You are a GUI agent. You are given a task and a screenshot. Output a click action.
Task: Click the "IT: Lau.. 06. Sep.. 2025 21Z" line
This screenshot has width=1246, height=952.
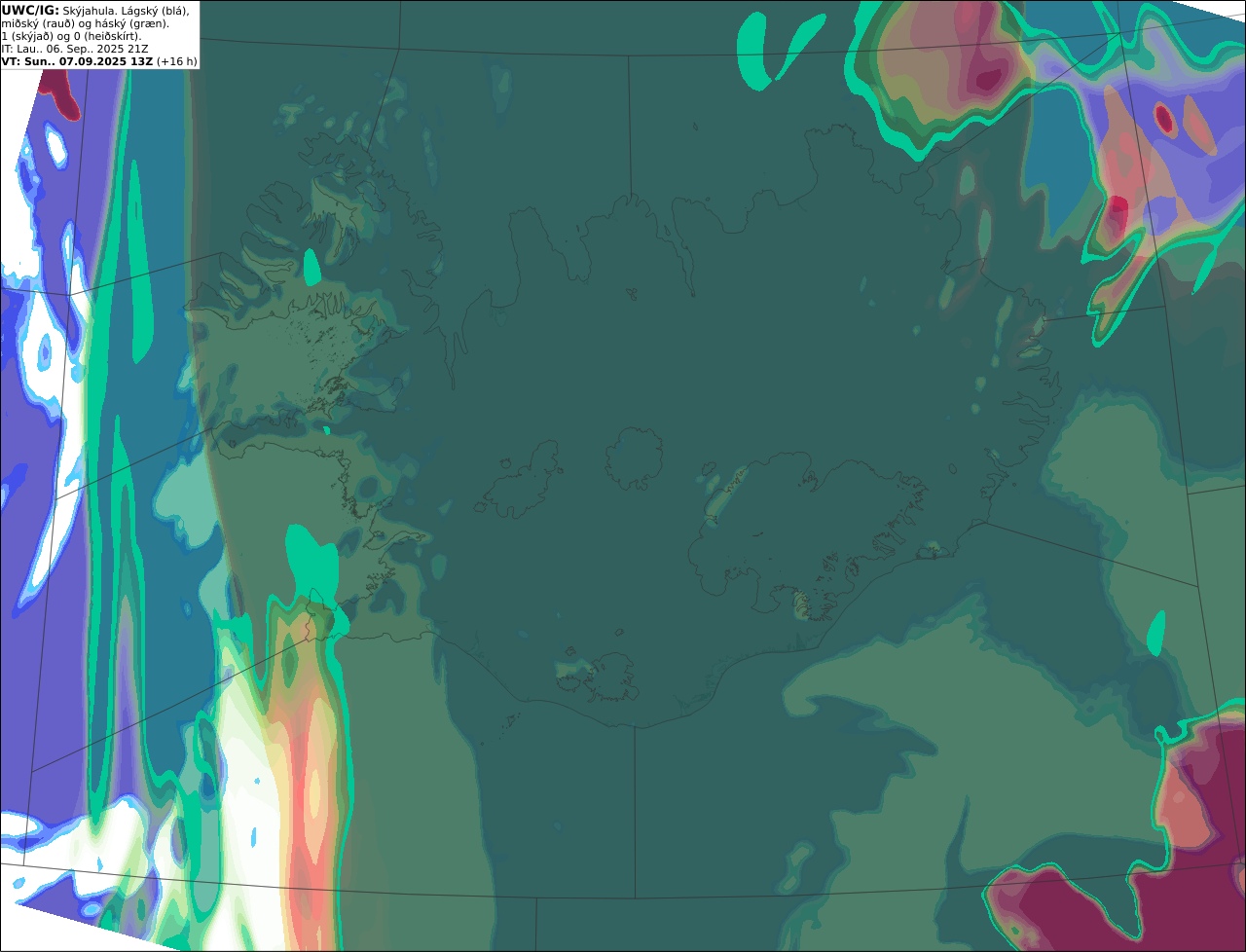pyautogui.click(x=75, y=49)
